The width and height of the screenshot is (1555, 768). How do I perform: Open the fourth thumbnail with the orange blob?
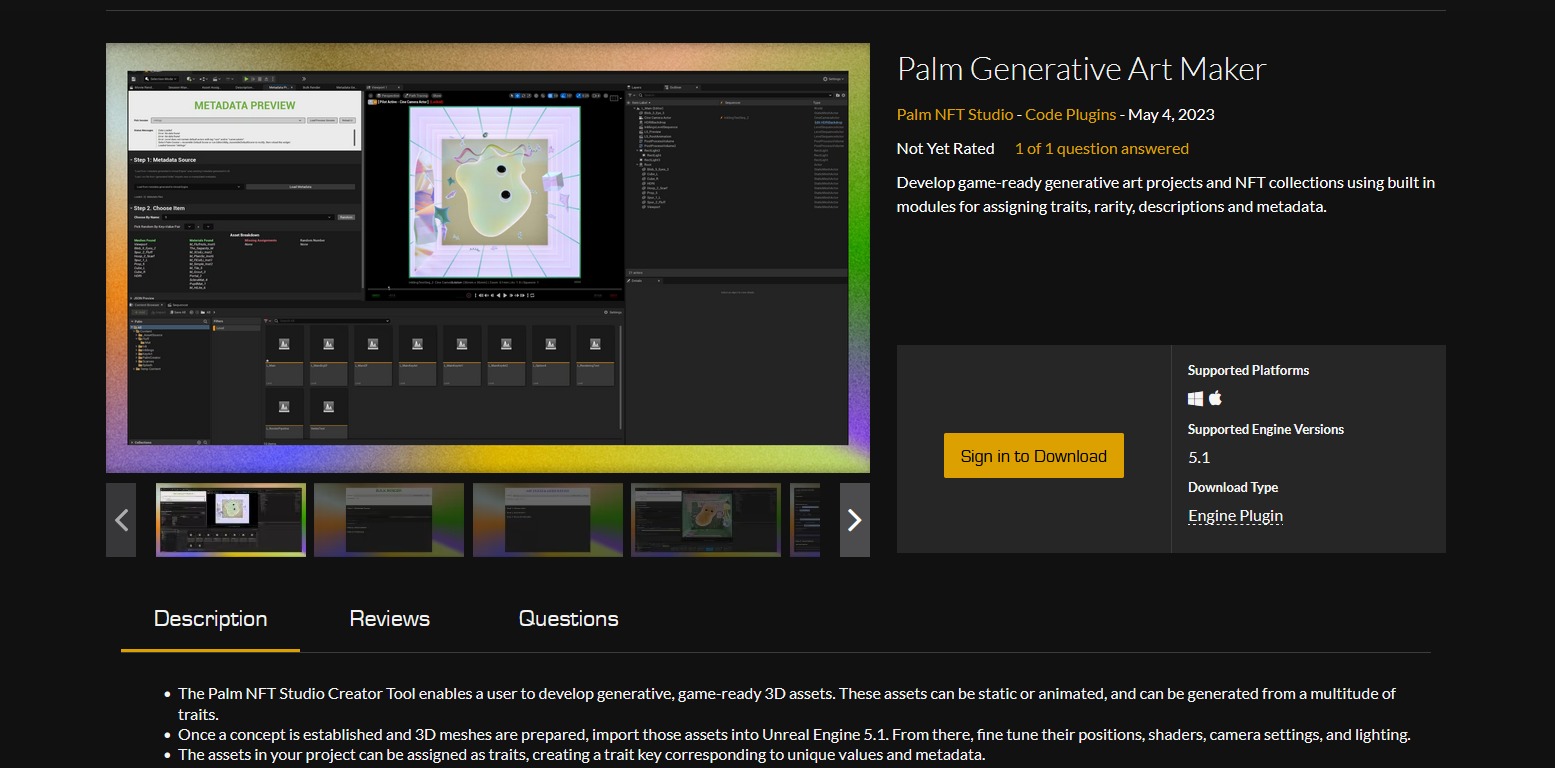(x=705, y=520)
